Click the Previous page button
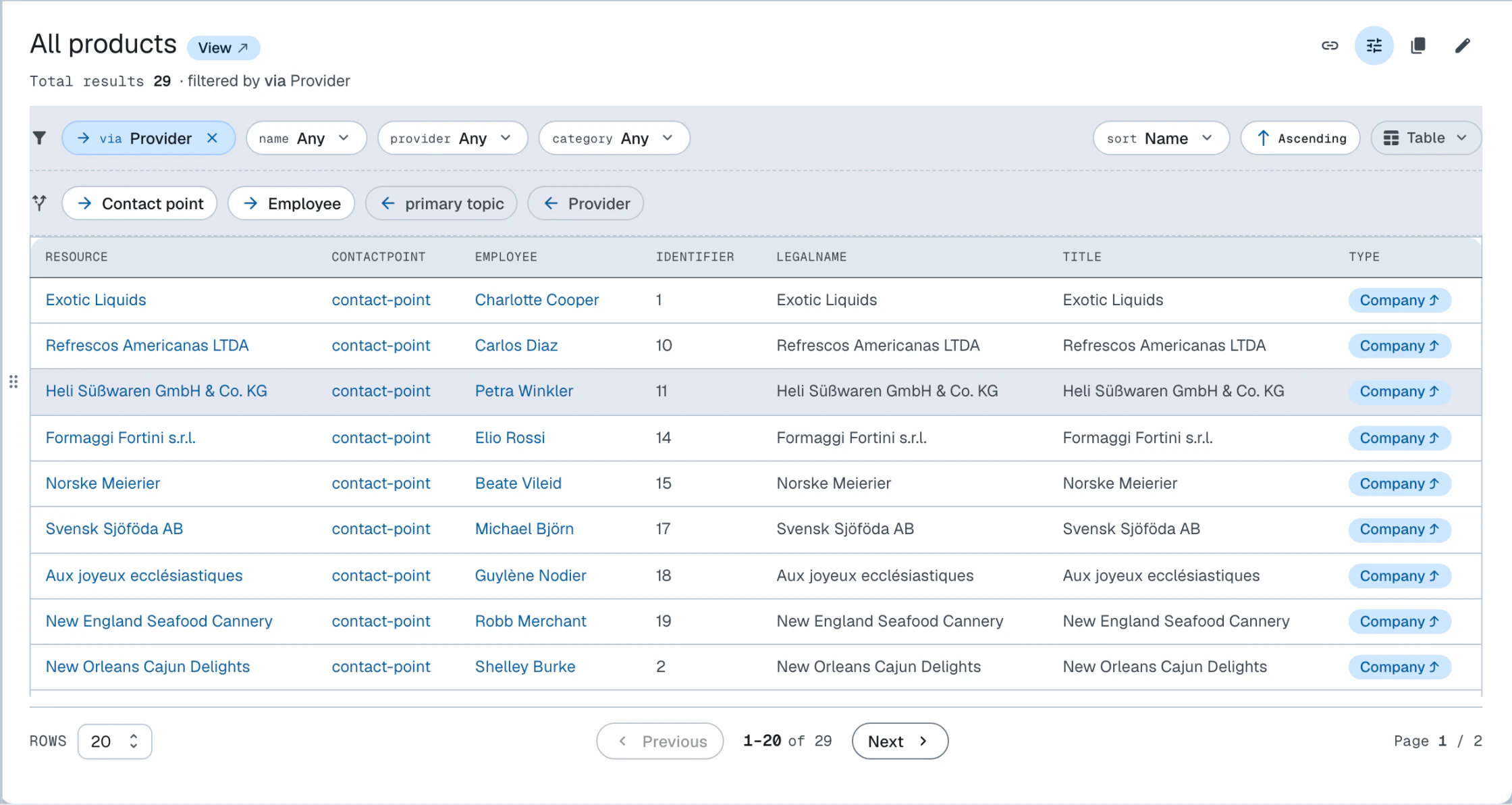The height and width of the screenshot is (805, 1512). pos(660,742)
